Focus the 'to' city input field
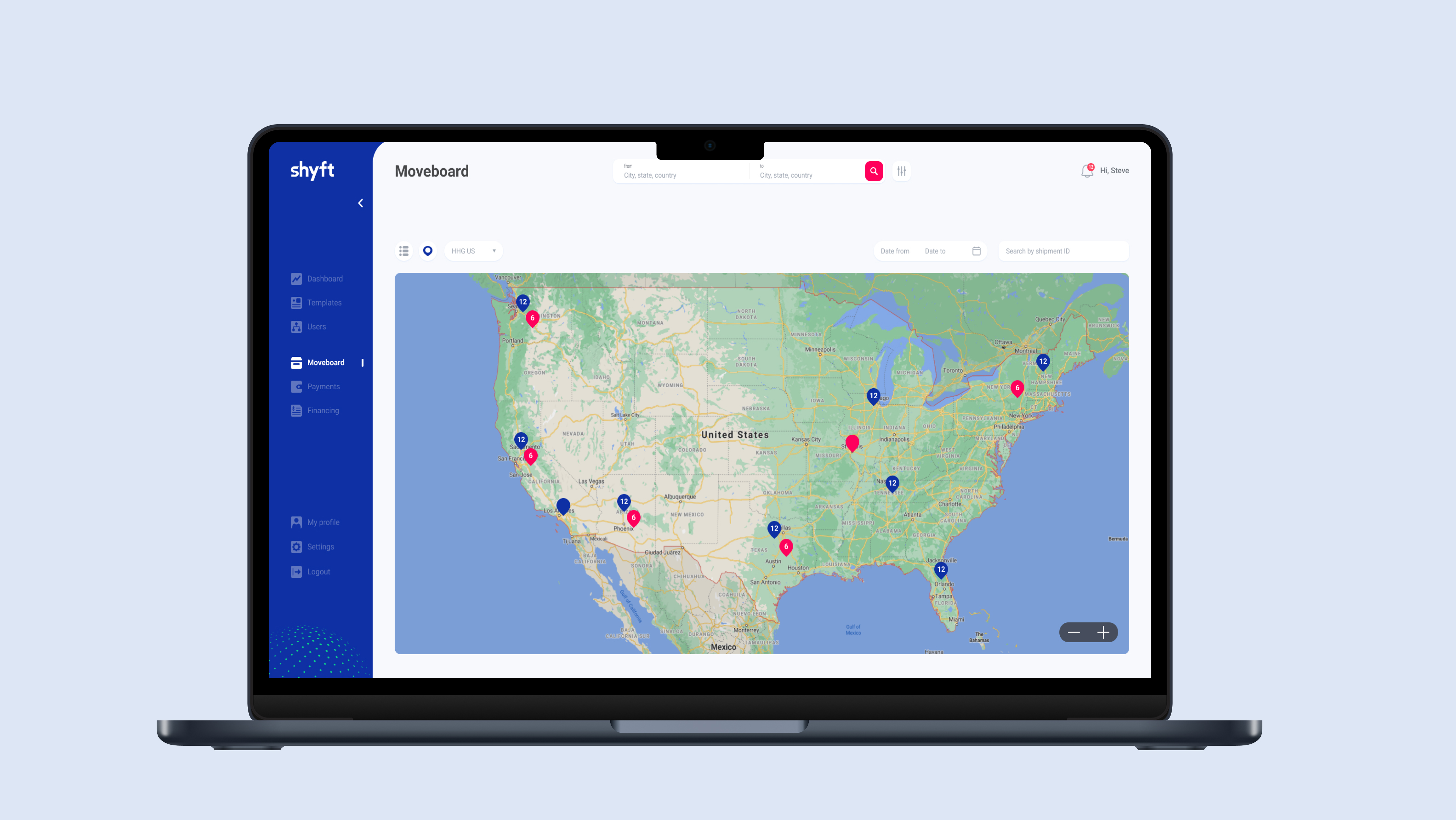Screen dimensions: 1456x820 pyautogui.click(x=806, y=171)
